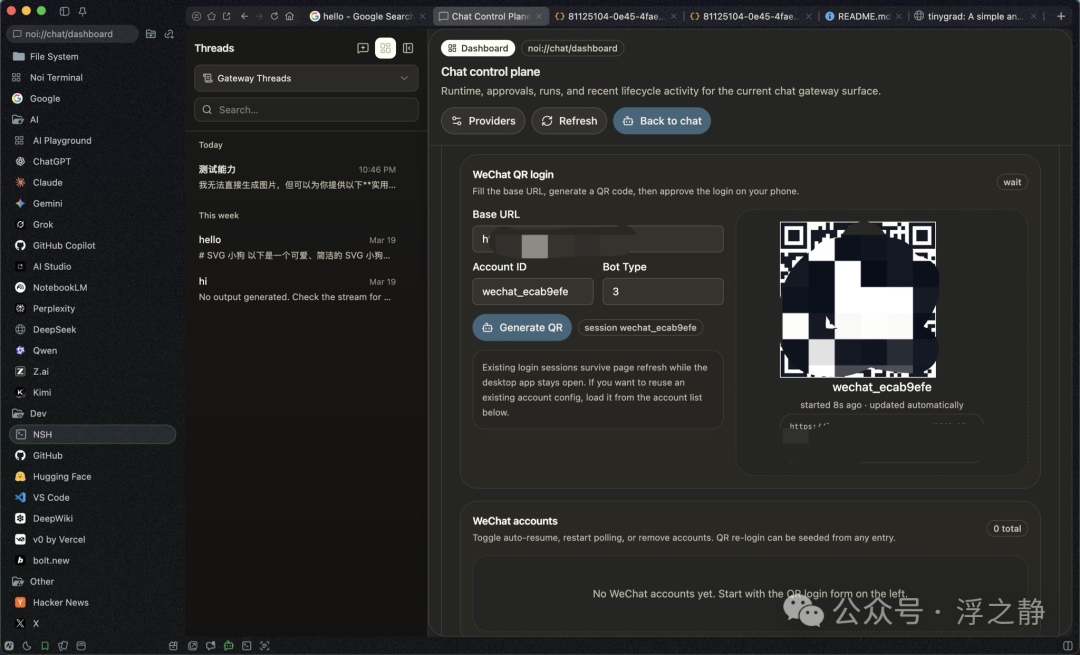Open Claude from the sidebar

point(48,183)
